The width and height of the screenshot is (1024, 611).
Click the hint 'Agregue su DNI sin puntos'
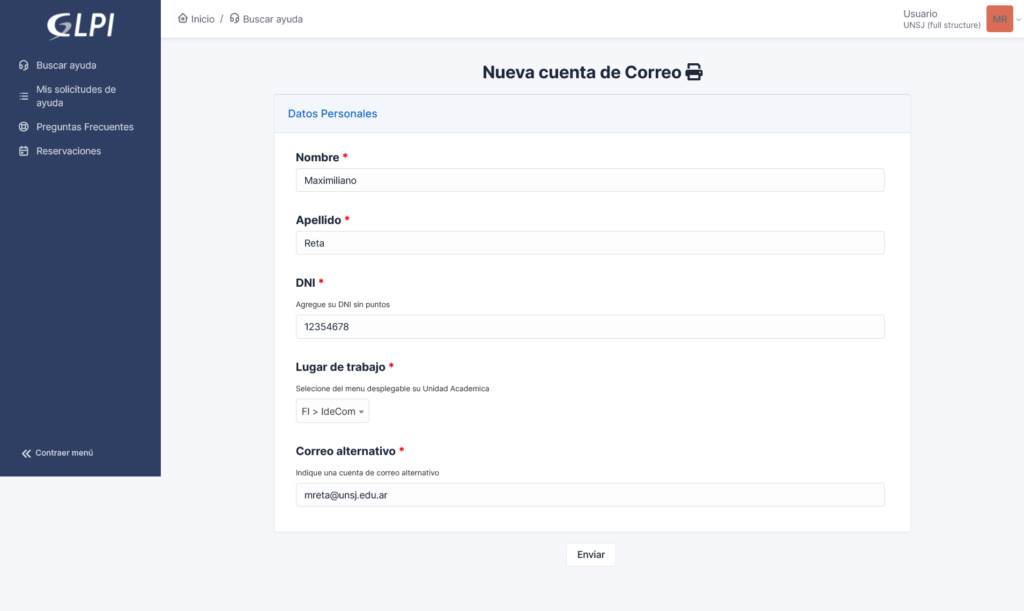342,304
